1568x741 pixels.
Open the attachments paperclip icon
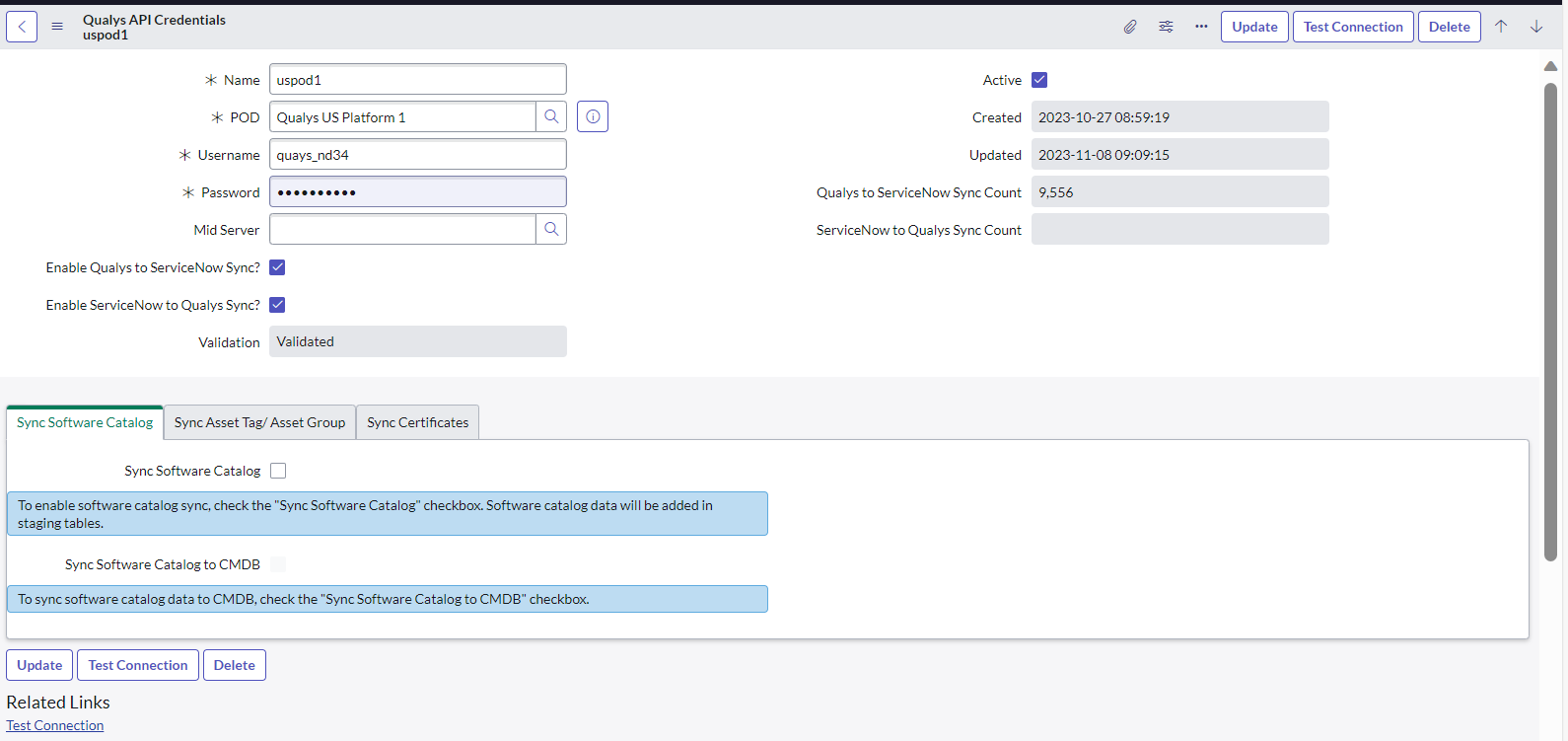[x=1130, y=27]
